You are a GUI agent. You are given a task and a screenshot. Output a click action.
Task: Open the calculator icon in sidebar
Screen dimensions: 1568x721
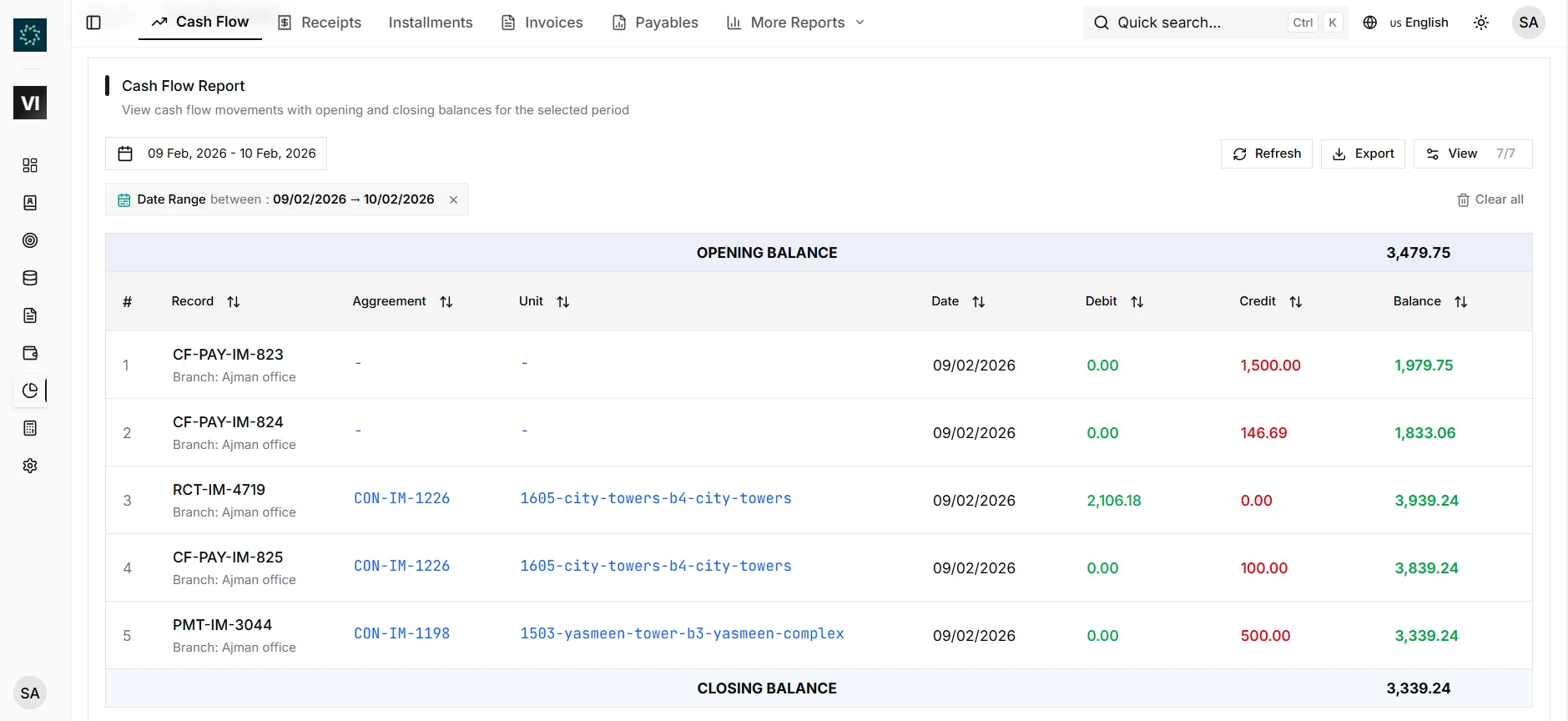30,428
